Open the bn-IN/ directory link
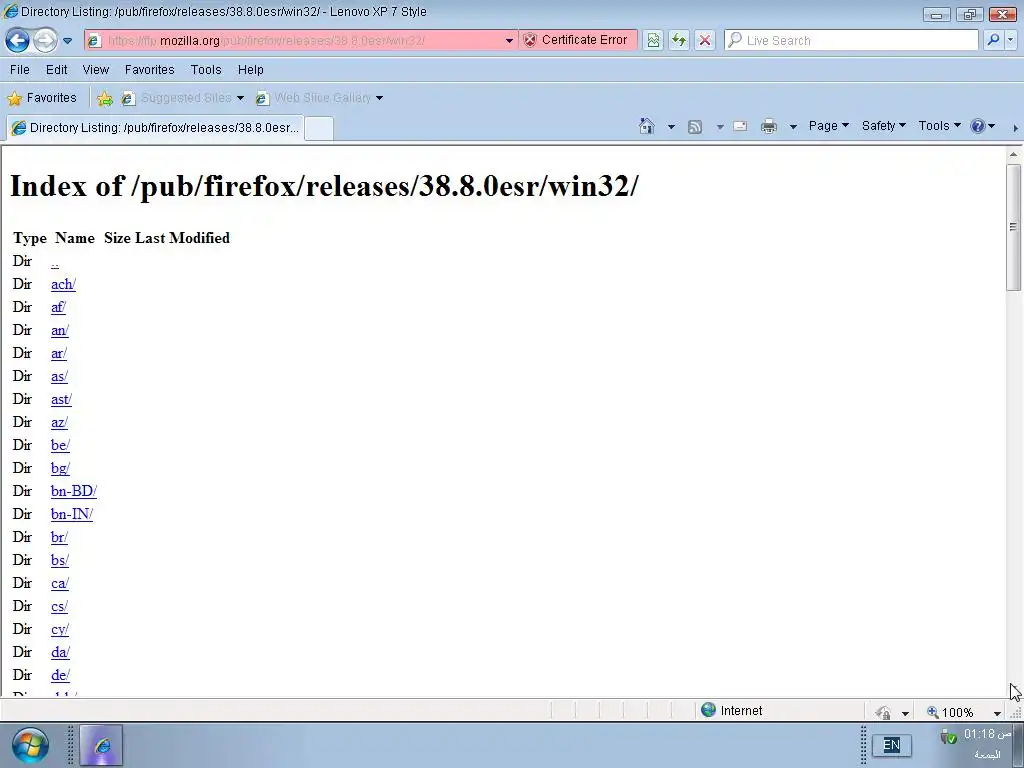1024x768 pixels. [72, 514]
